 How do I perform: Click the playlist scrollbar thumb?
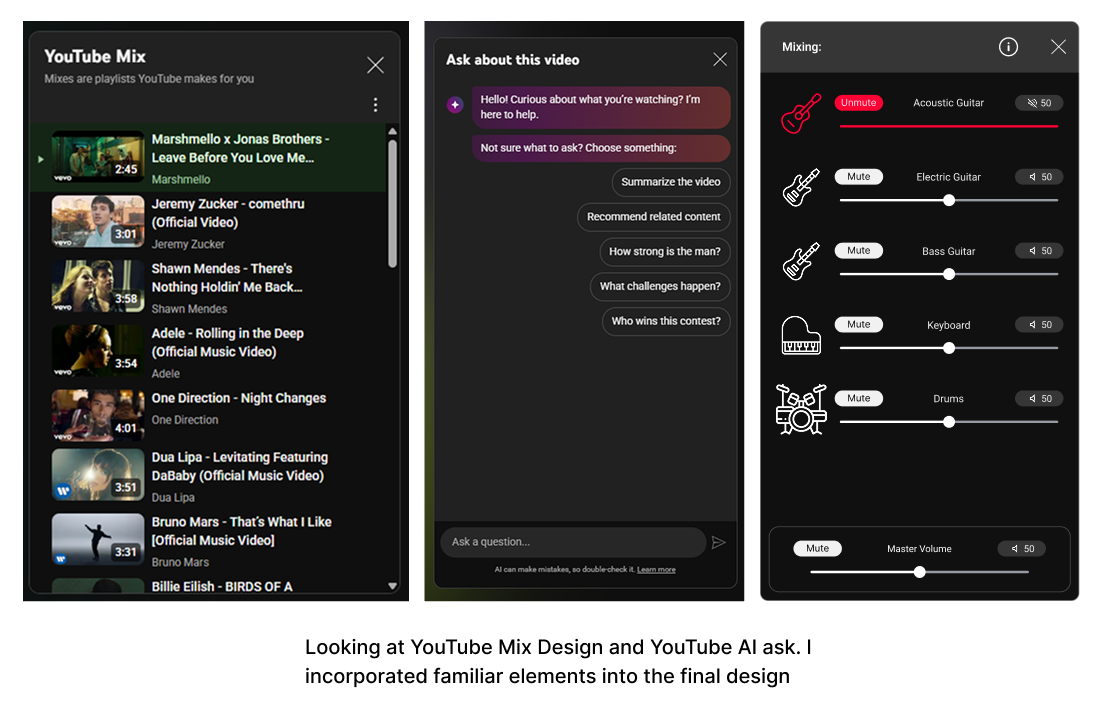point(393,204)
